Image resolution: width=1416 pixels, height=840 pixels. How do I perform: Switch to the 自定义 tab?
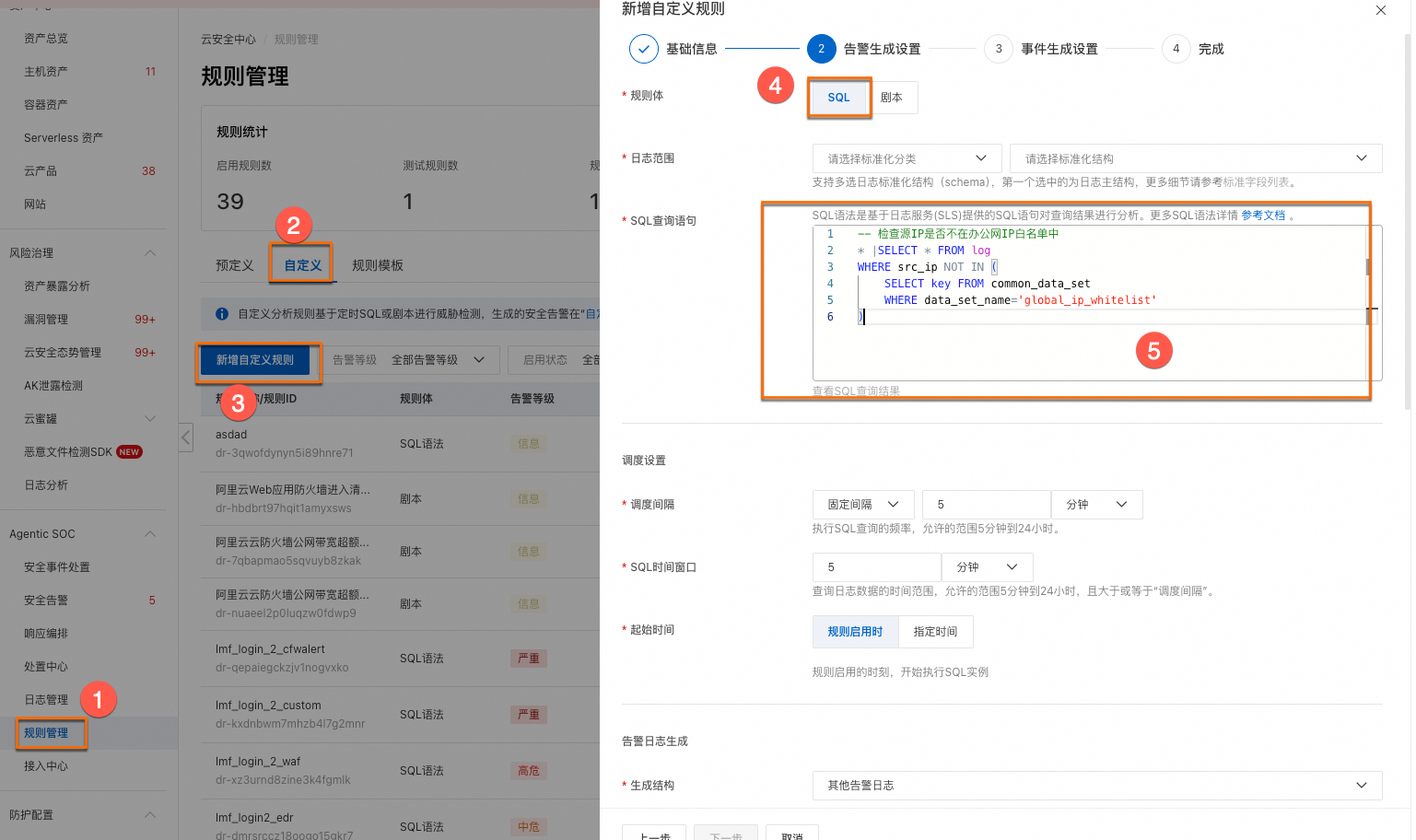303,265
